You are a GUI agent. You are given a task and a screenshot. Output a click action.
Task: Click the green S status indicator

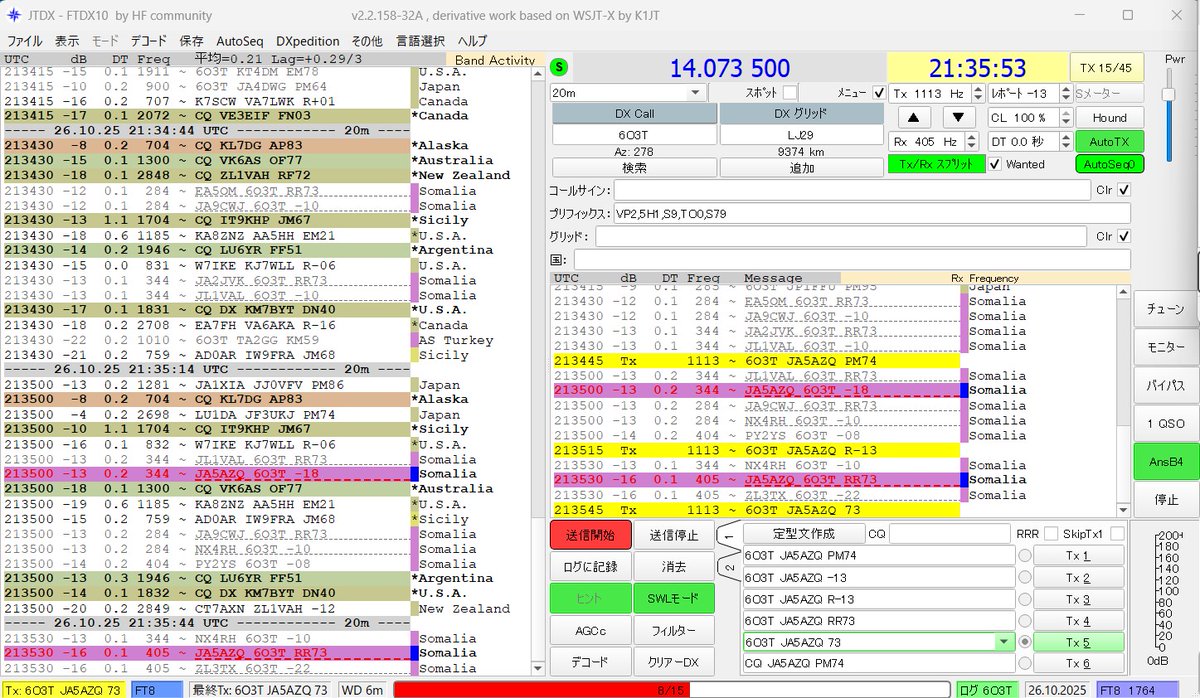558,67
